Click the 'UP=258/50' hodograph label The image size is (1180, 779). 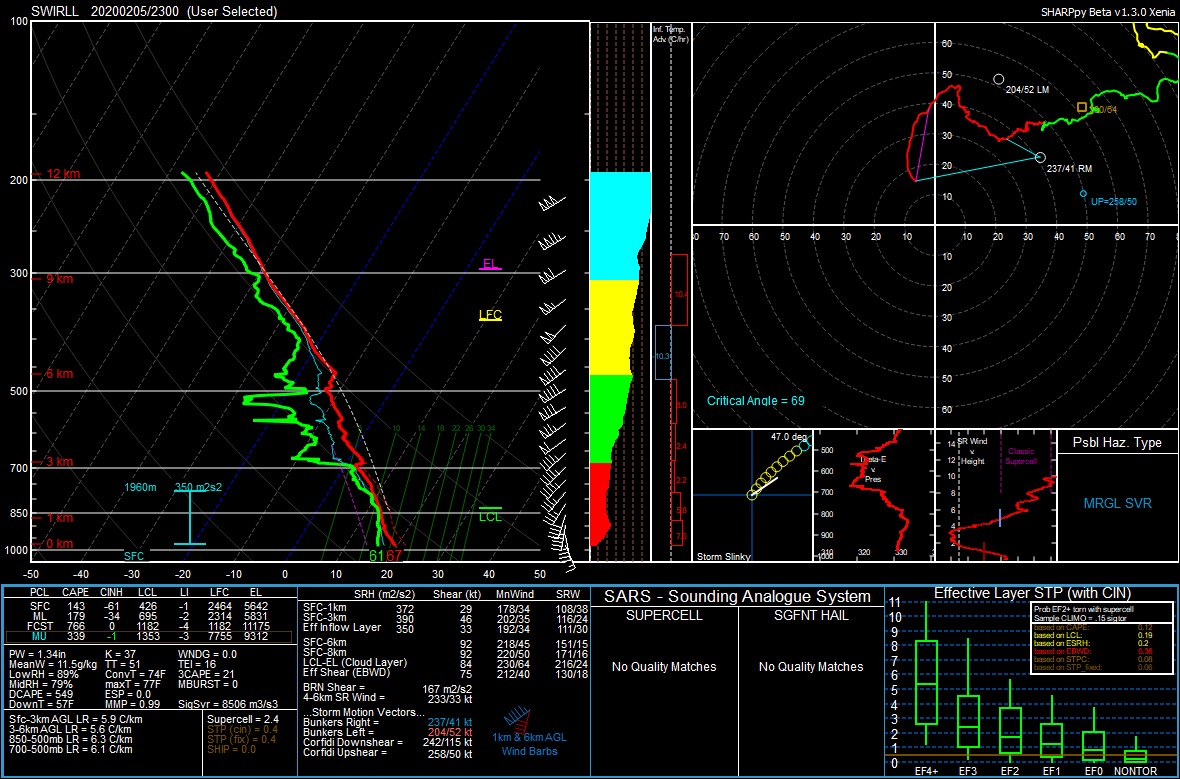[x=1114, y=202]
